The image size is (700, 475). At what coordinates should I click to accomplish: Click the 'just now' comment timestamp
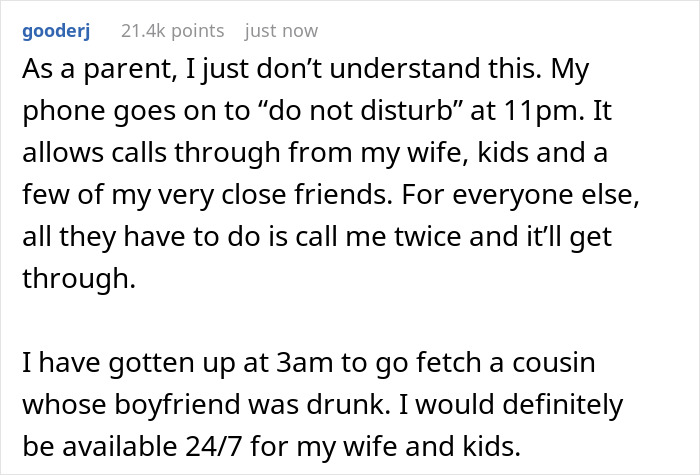281,31
